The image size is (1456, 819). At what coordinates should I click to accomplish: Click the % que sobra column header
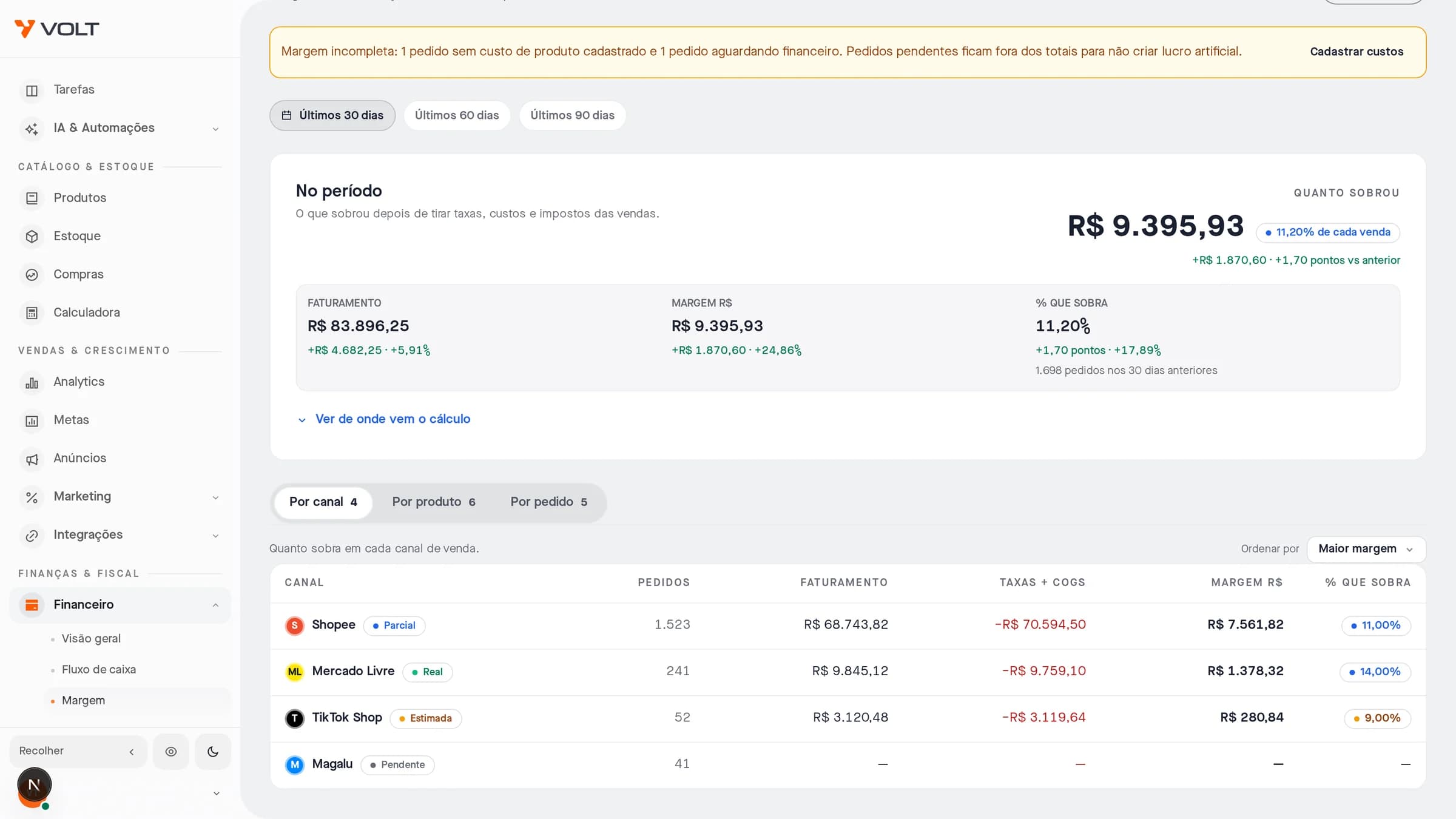click(x=1368, y=582)
